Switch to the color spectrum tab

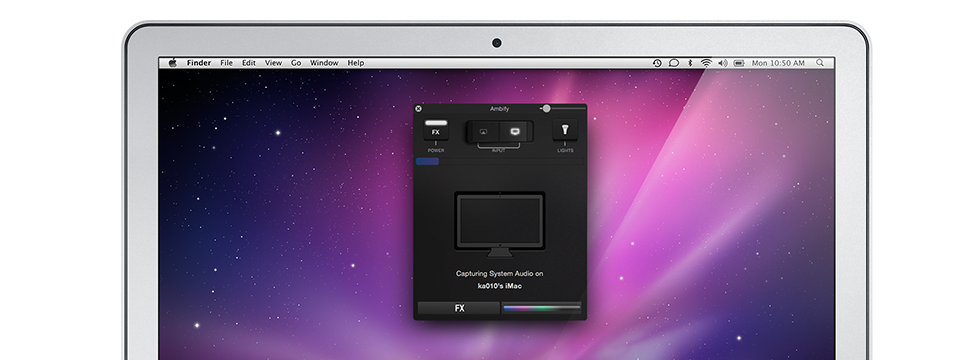point(541,308)
